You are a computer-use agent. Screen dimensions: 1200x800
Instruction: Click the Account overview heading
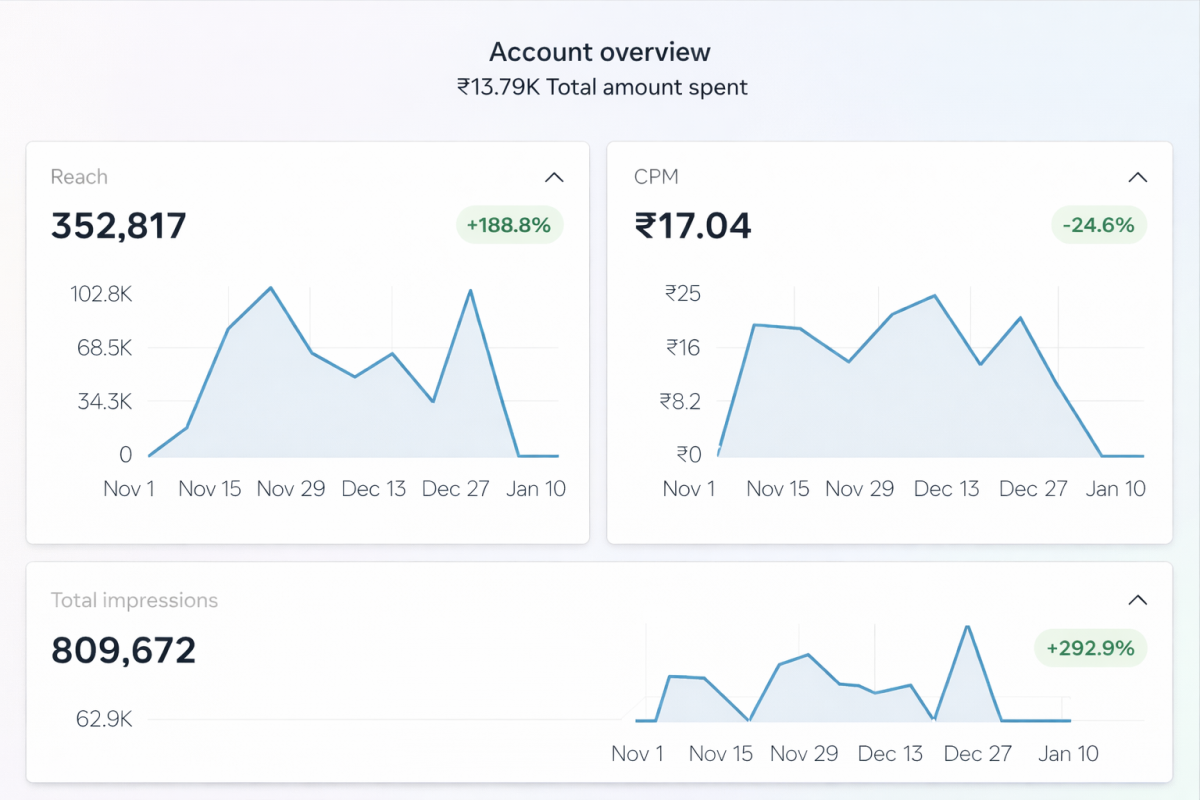[x=600, y=52]
